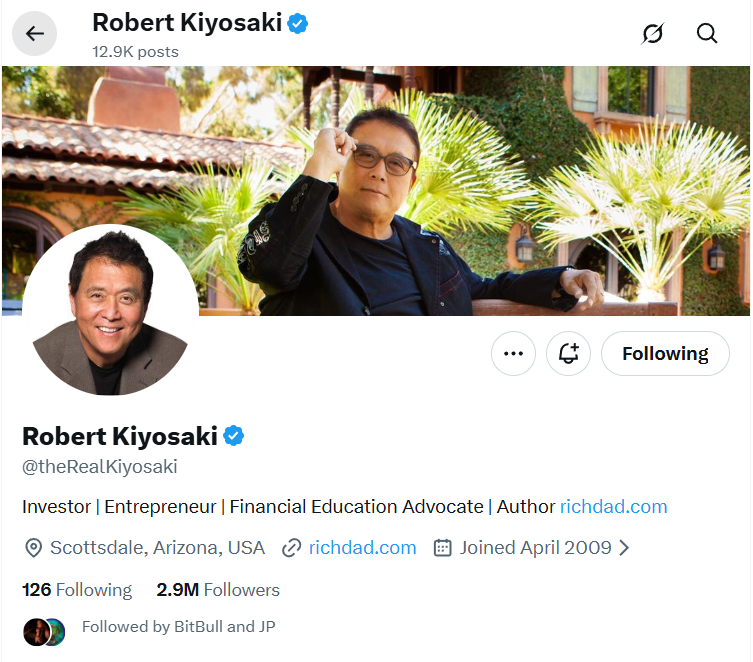The width and height of the screenshot is (753, 662).
Task: Open richdad.com link in bio text
Action: (x=613, y=507)
